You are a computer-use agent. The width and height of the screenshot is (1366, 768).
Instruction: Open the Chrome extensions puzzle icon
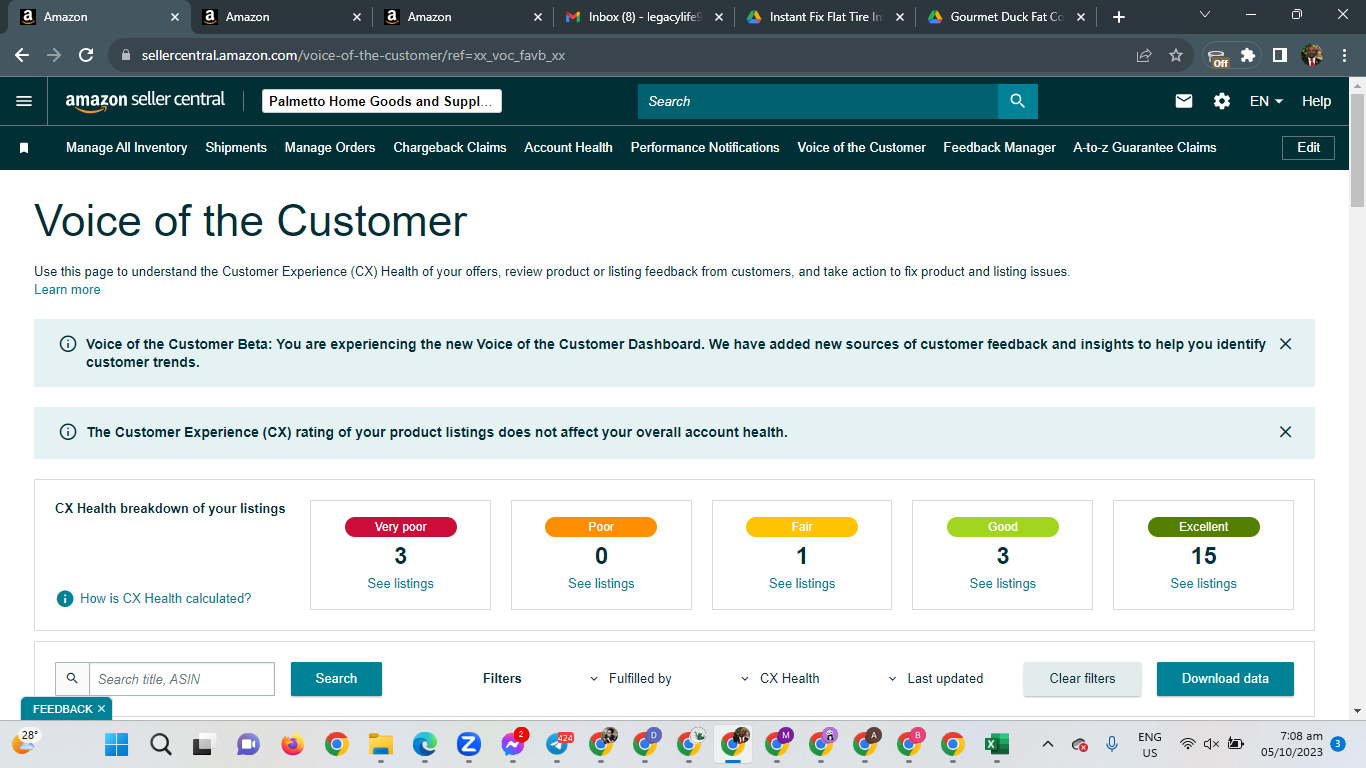tap(1248, 56)
